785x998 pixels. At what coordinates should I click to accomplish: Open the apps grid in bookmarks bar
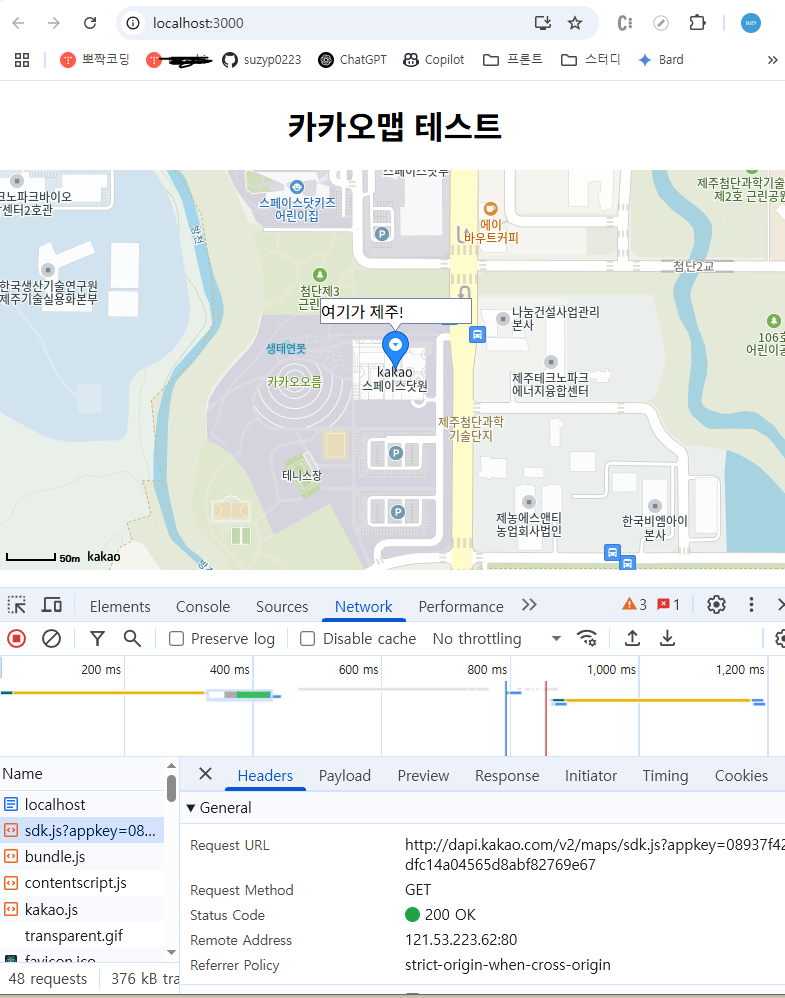point(22,60)
